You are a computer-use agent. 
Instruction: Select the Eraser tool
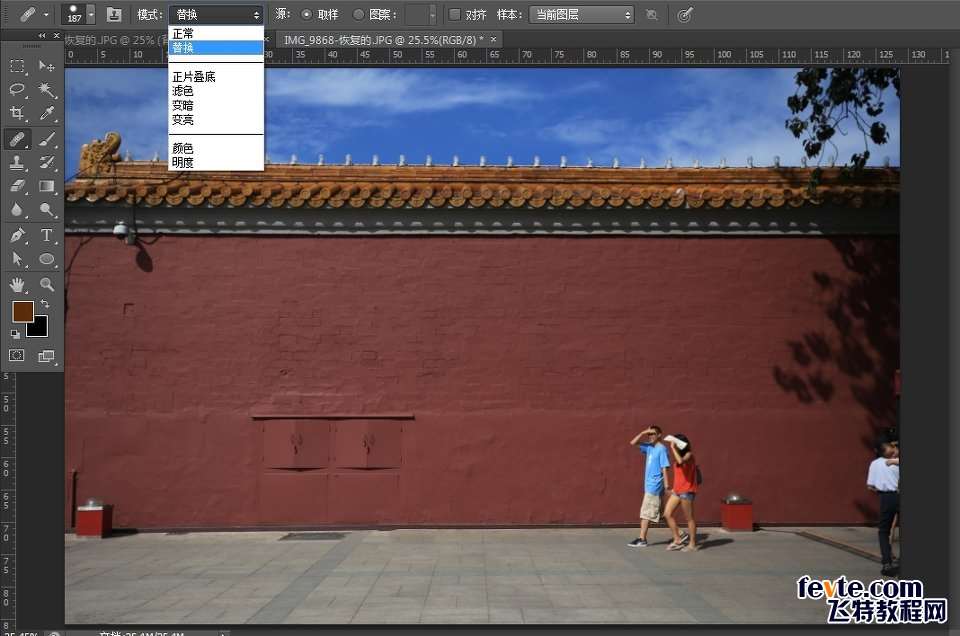pos(17,185)
